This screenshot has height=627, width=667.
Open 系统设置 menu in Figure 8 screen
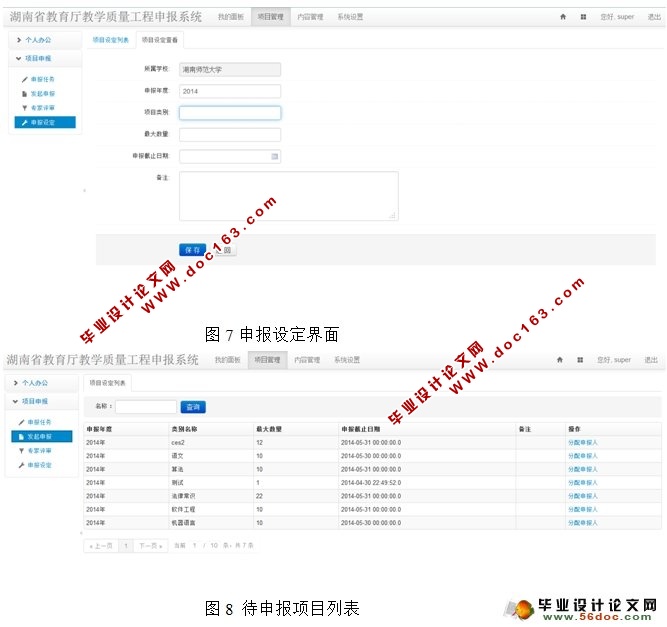coord(347,360)
